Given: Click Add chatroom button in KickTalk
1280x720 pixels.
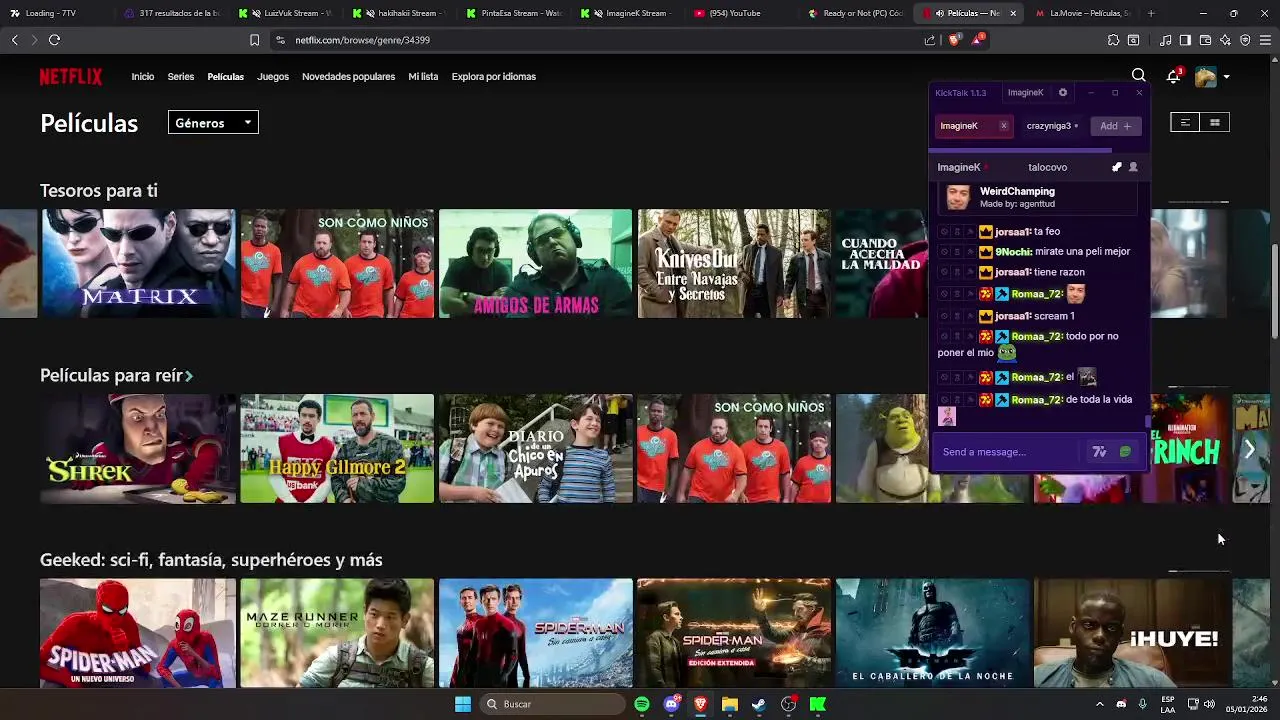Looking at the screenshot, I should click(x=1115, y=126).
